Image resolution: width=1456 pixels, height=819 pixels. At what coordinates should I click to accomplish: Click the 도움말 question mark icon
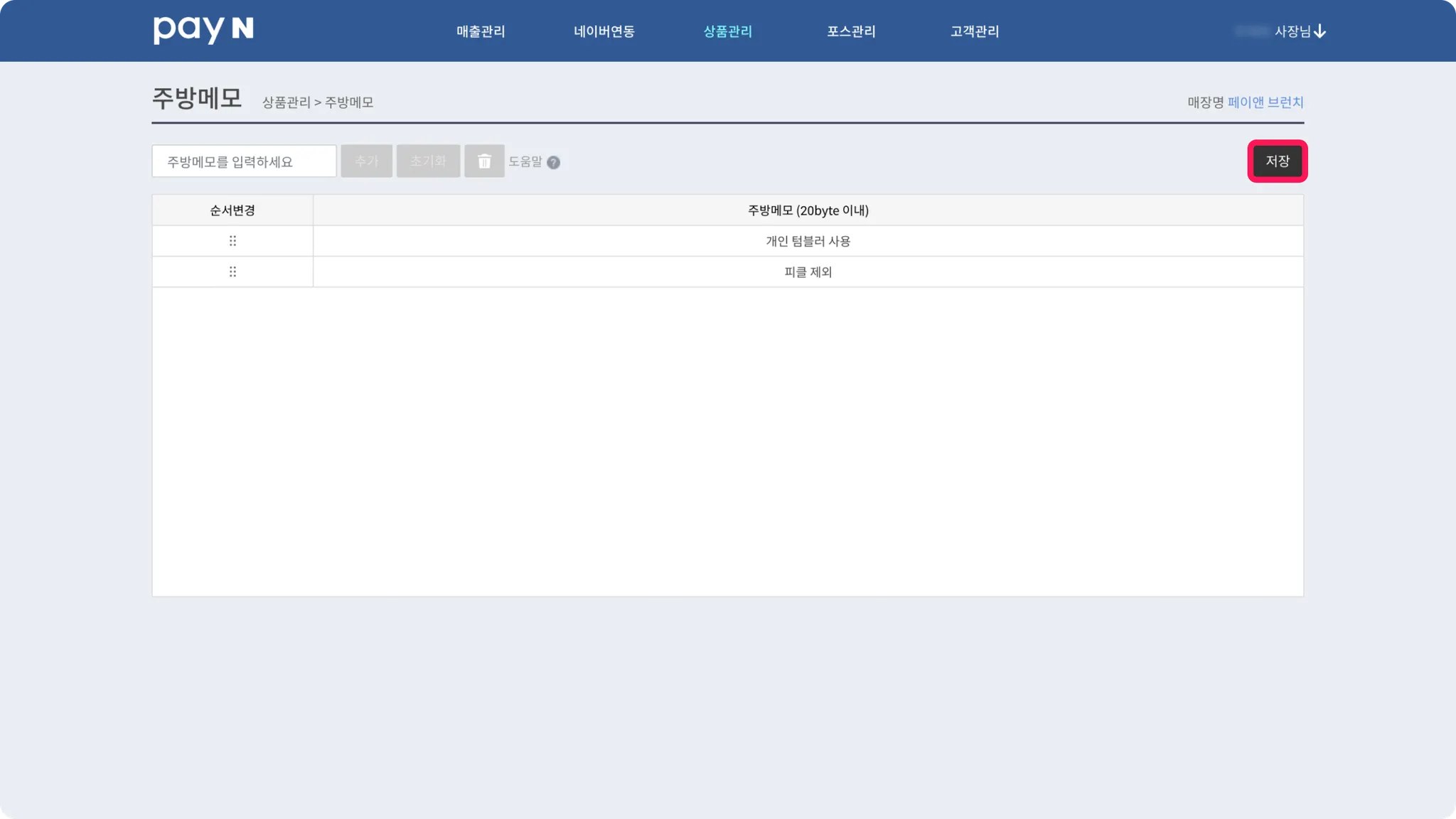(x=553, y=163)
